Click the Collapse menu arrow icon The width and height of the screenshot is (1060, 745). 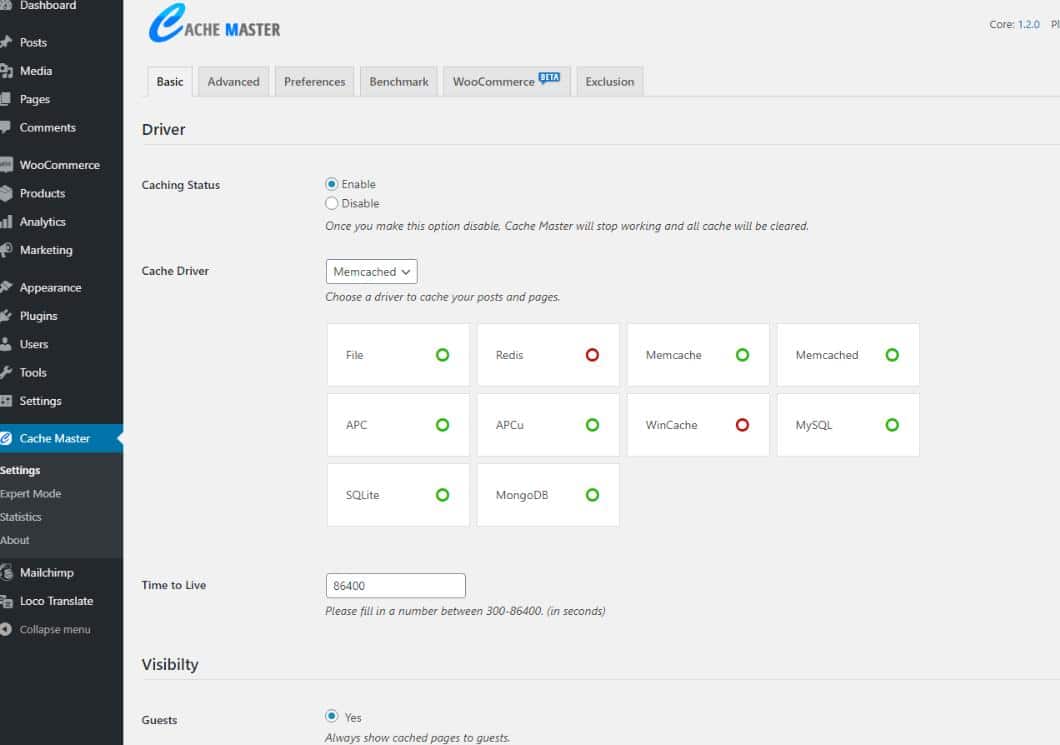pyautogui.click(x=5, y=629)
